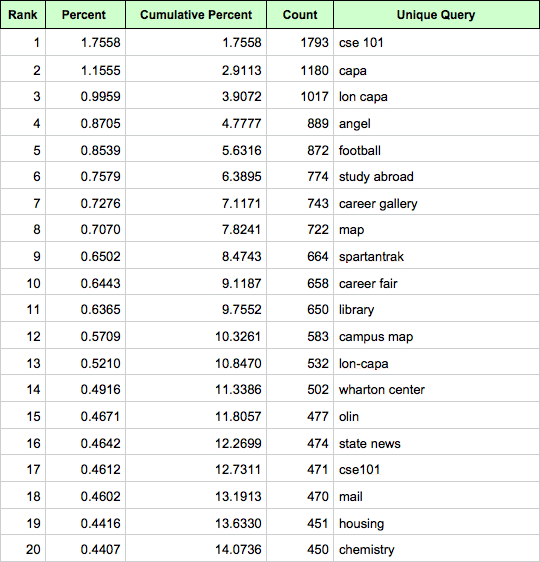Click the Cumulative Percent header
Screen dimensions: 540x562
point(196,15)
